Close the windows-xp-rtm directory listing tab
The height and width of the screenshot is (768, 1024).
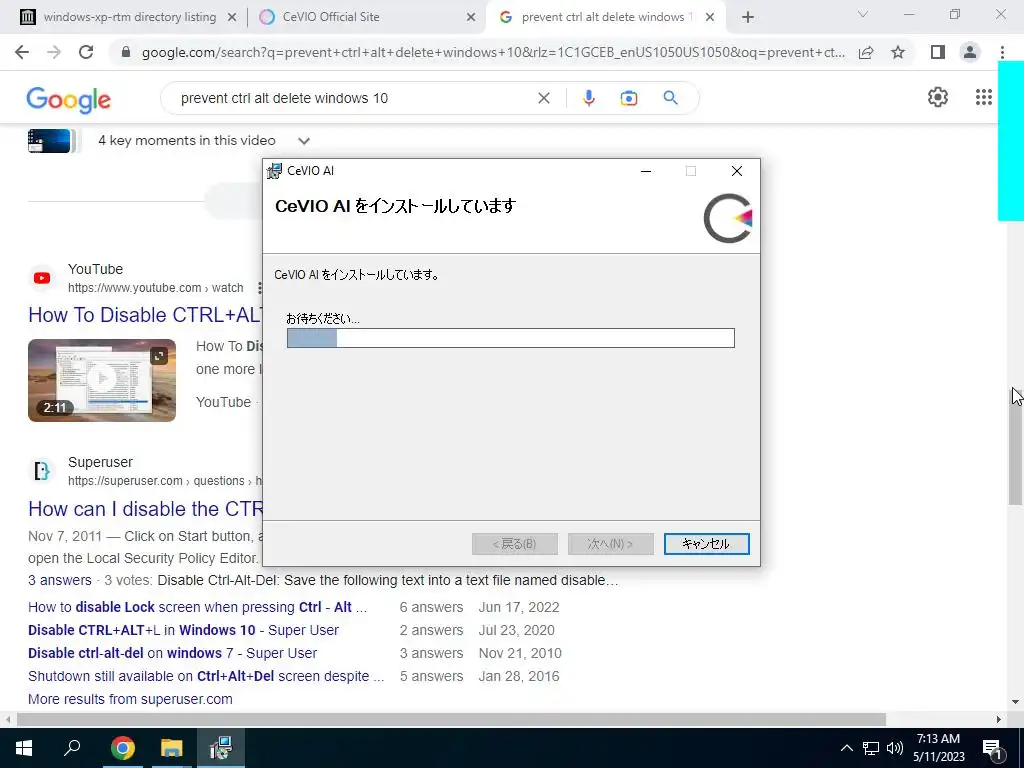coord(232,18)
